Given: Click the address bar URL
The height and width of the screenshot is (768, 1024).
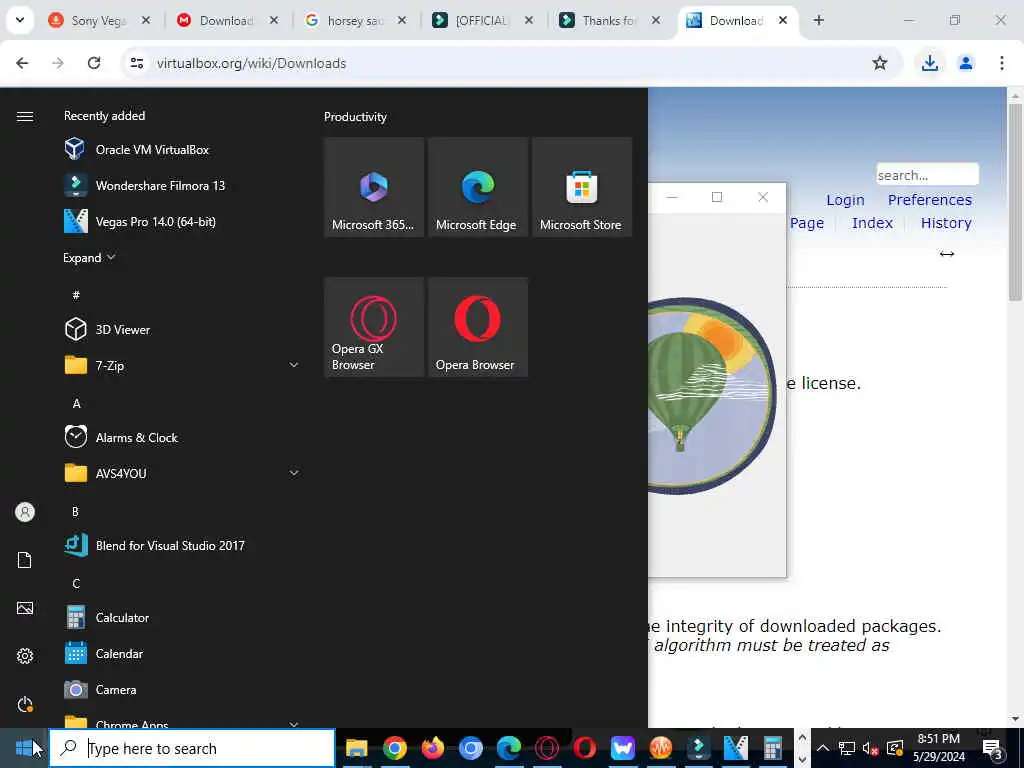Looking at the screenshot, I should coord(251,63).
